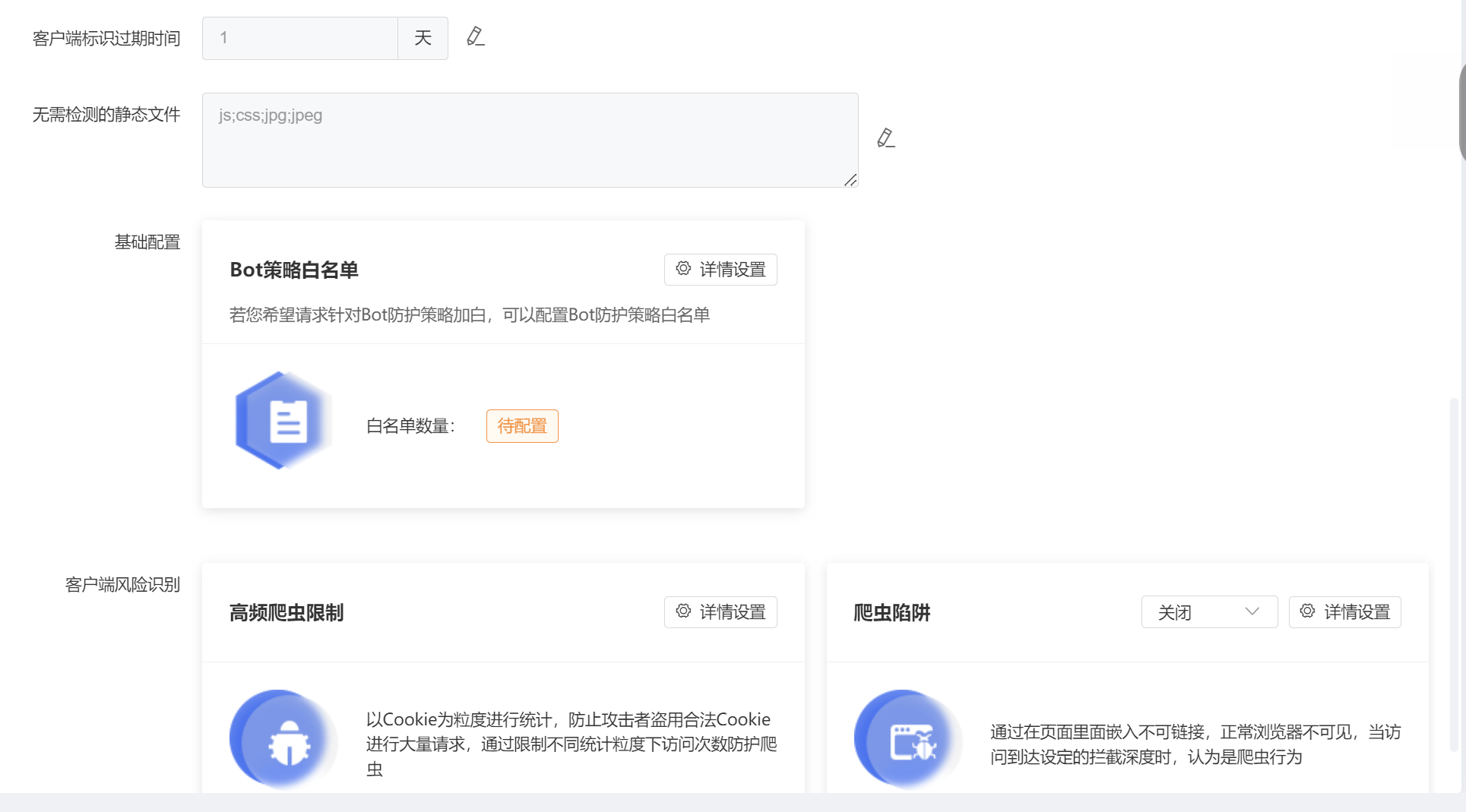Click into the 无需检测的静态文件 textarea
This screenshot has height=812, width=1466.
(530, 141)
